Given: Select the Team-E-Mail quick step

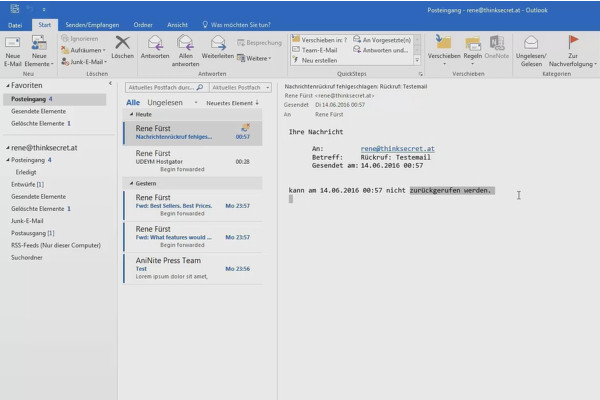Looking at the screenshot, I should (315, 50).
